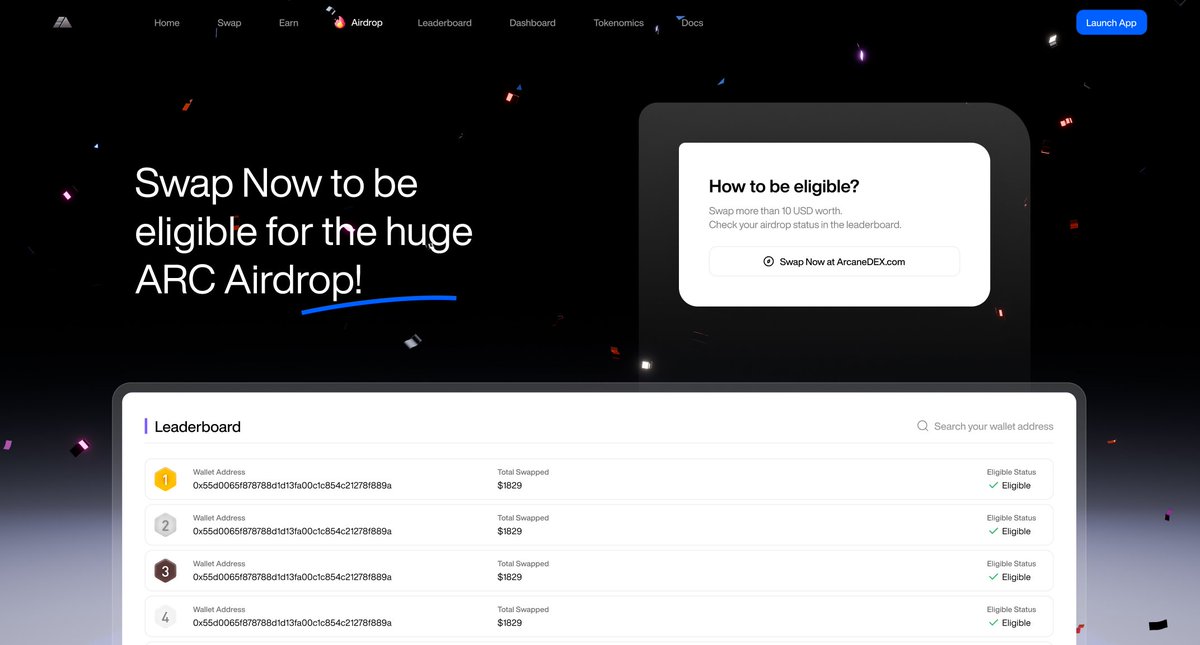Click Eligible status text in rank 3 row
Screen dimensions: 1200x645
tap(1016, 577)
